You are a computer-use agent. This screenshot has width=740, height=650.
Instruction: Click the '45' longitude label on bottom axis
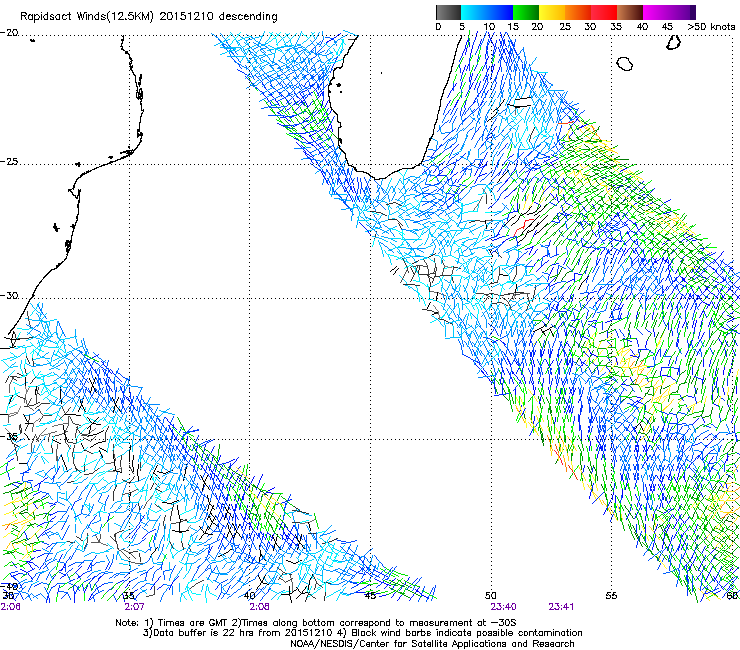[x=370, y=596]
